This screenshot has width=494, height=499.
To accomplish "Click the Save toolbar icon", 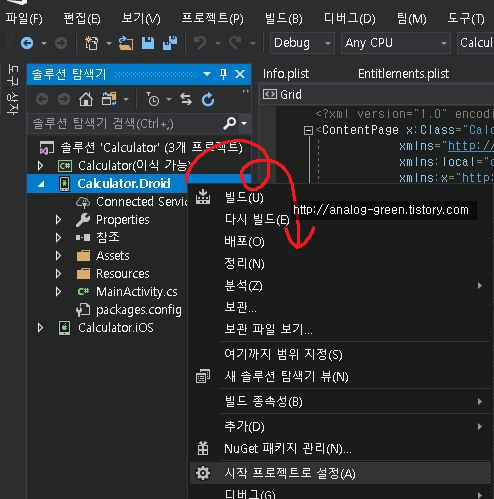I will (148, 43).
